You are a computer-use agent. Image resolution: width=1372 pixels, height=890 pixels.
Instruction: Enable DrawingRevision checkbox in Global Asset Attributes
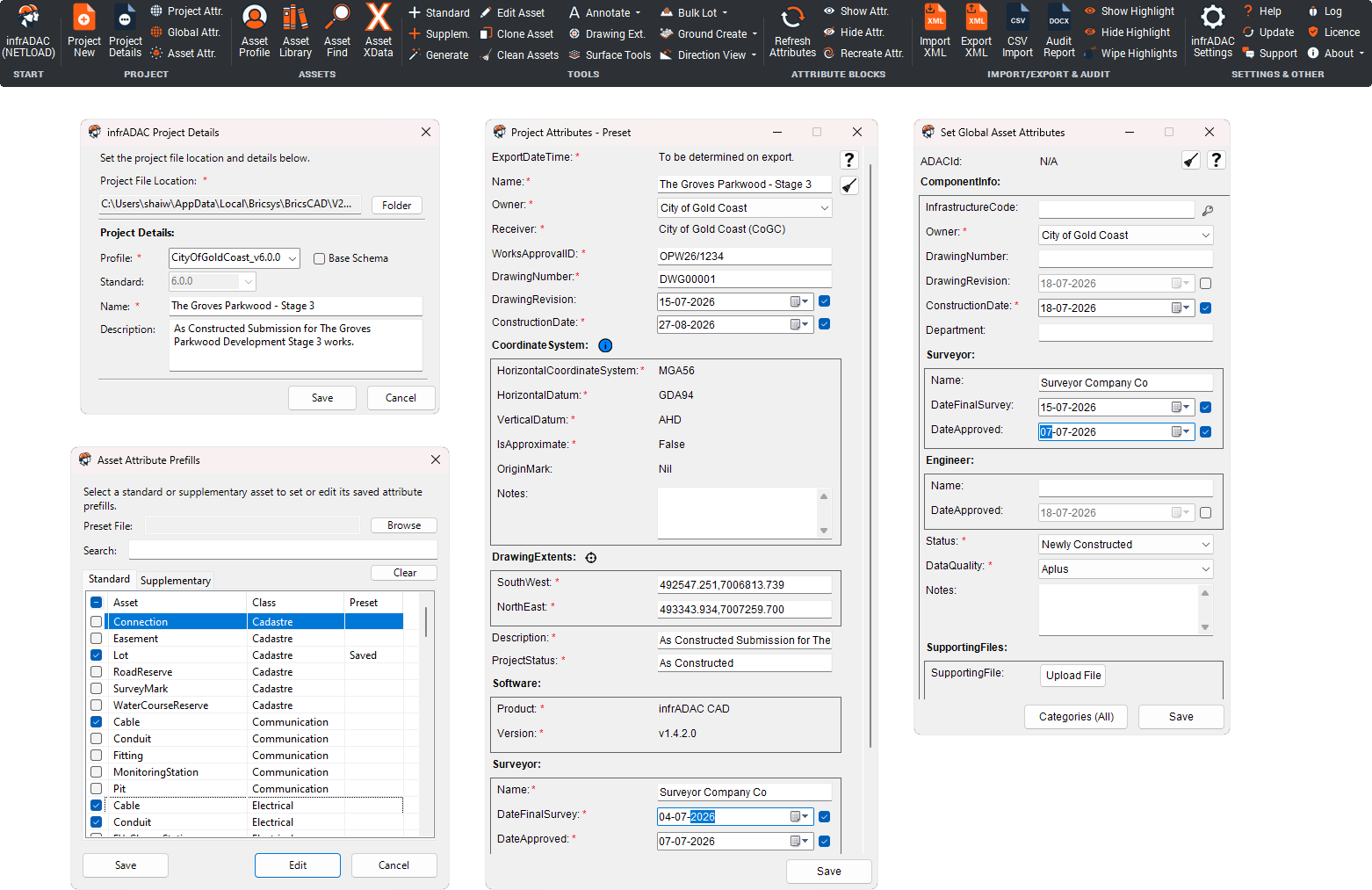pos(1205,284)
